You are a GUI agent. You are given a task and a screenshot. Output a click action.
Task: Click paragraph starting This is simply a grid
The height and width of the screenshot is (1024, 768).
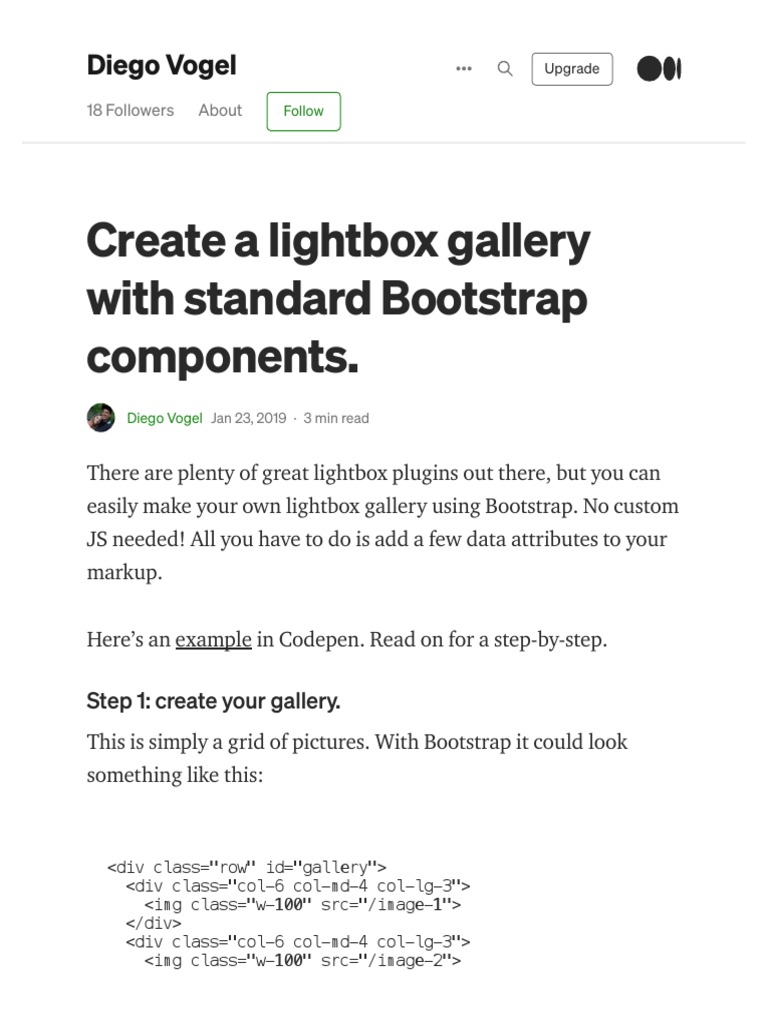pyautogui.click(x=357, y=758)
